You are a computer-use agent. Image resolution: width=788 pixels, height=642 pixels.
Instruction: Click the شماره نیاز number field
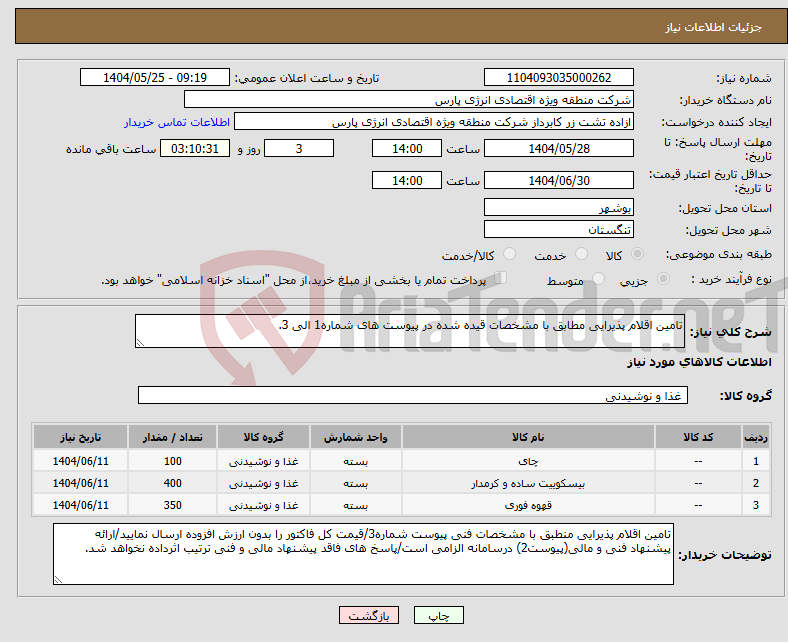[558, 77]
